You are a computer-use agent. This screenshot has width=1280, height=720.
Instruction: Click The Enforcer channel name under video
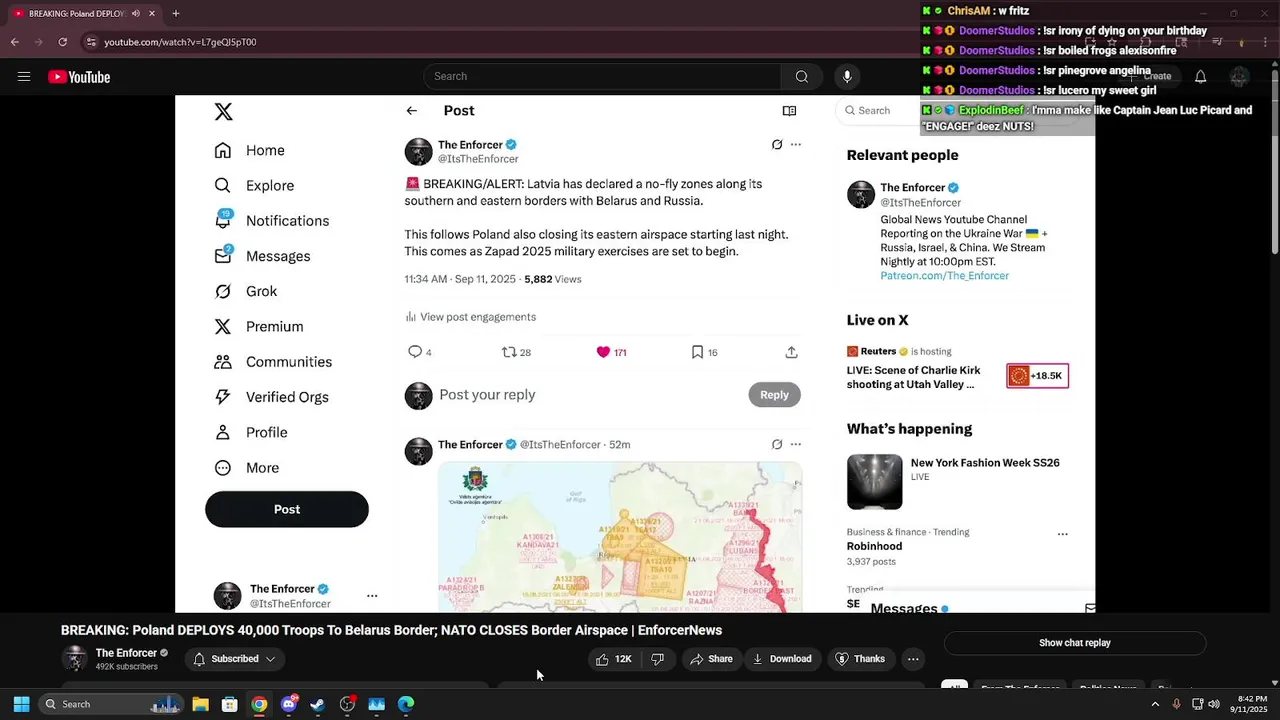[126, 653]
